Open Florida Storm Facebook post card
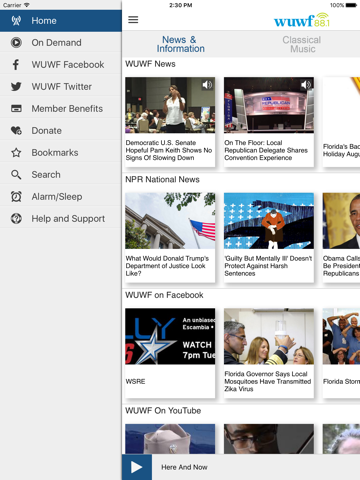 click(x=341, y=353)
